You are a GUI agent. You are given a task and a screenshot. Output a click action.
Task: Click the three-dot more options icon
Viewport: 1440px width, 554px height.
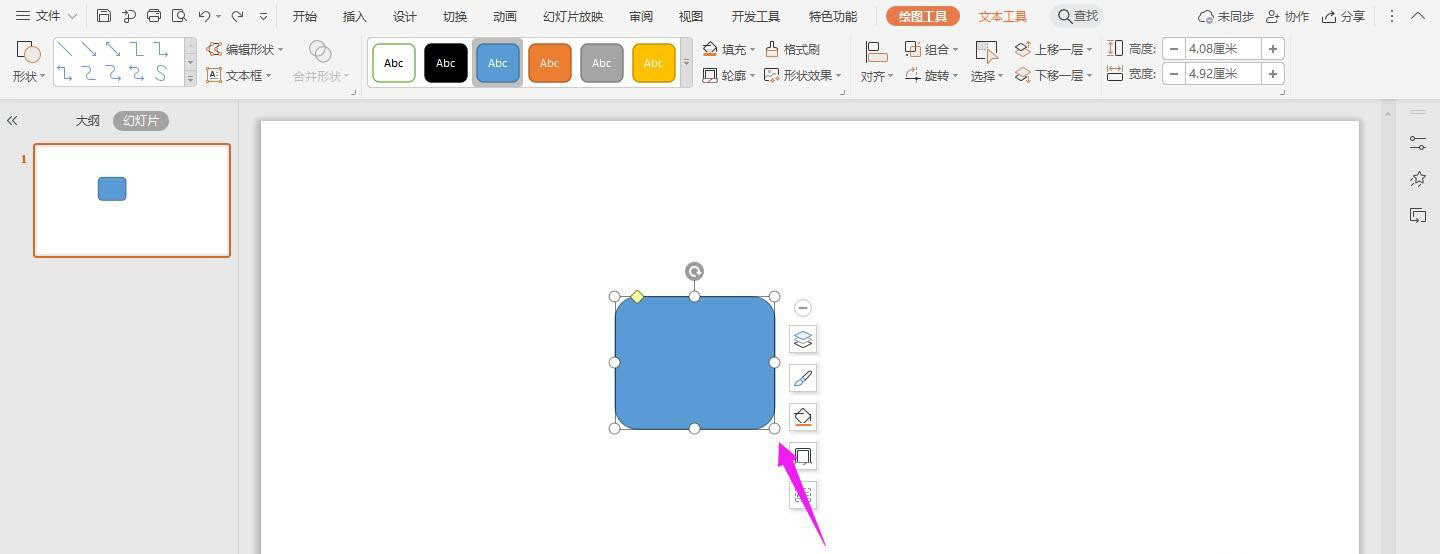pos(1392,16)
